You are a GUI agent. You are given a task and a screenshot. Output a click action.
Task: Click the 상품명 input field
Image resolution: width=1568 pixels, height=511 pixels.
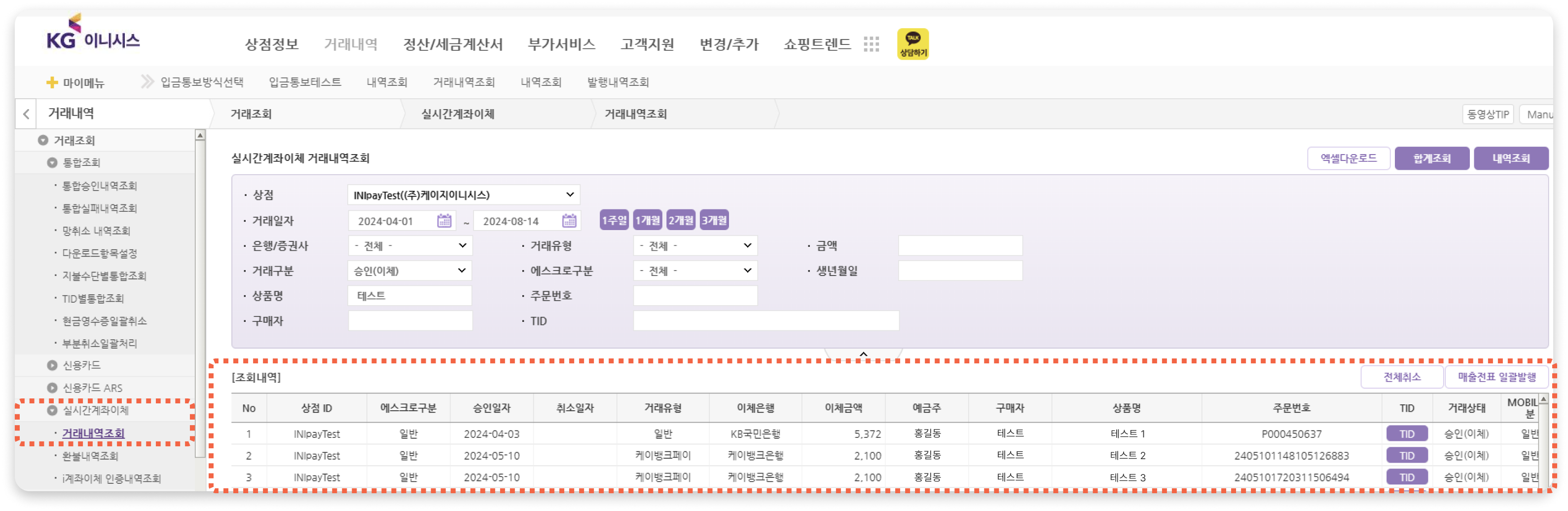[x=410, y=296]
